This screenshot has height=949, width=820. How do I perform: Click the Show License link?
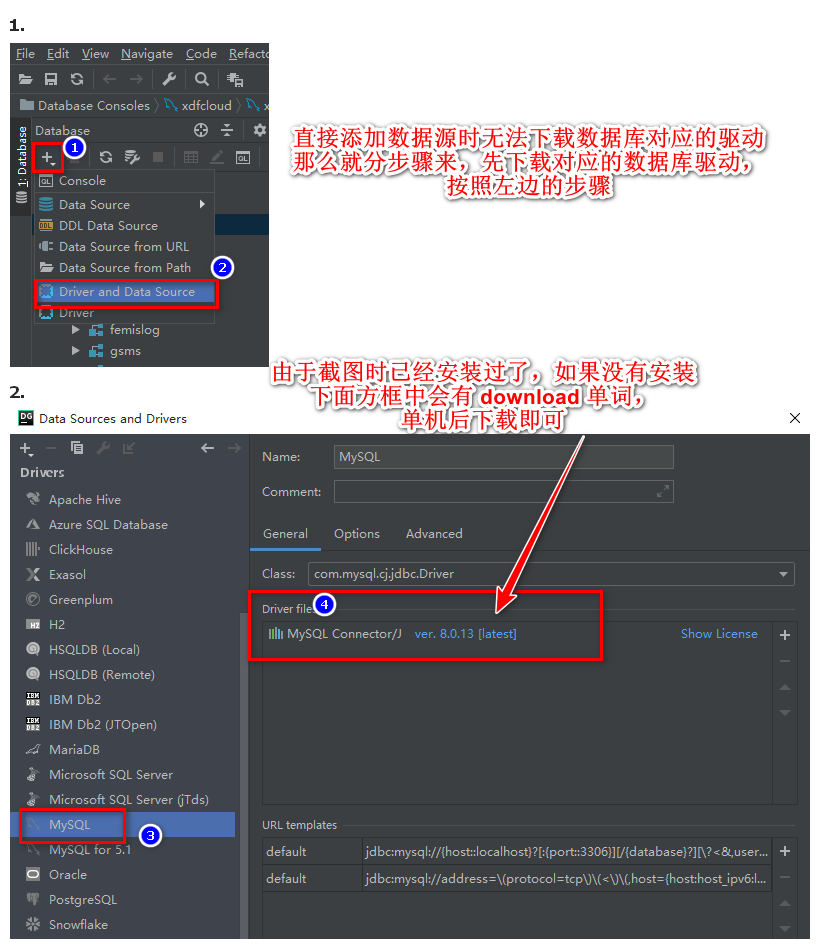coord(719,634)
